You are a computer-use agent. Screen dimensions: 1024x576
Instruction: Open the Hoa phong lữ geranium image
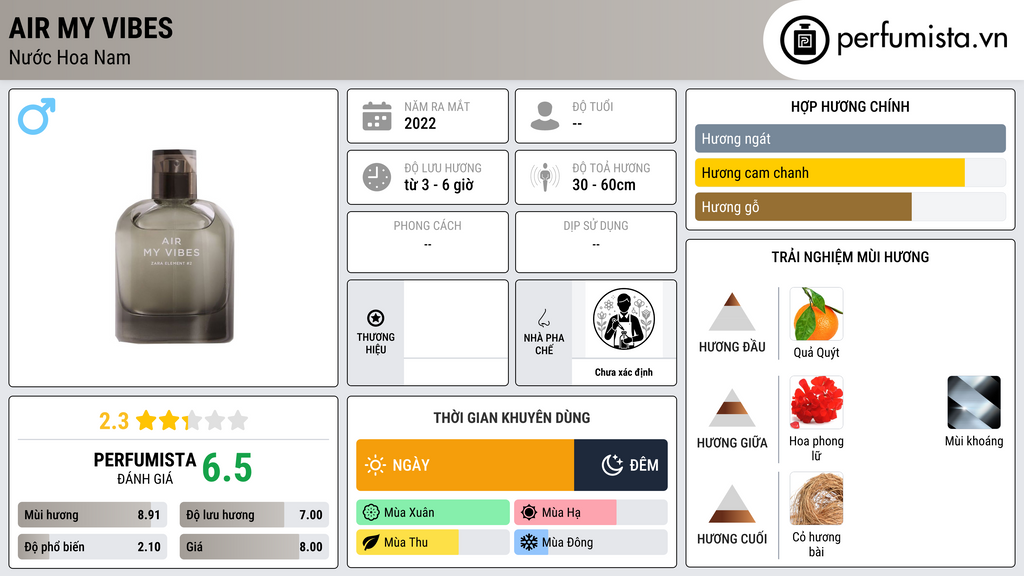pos(816,402)
